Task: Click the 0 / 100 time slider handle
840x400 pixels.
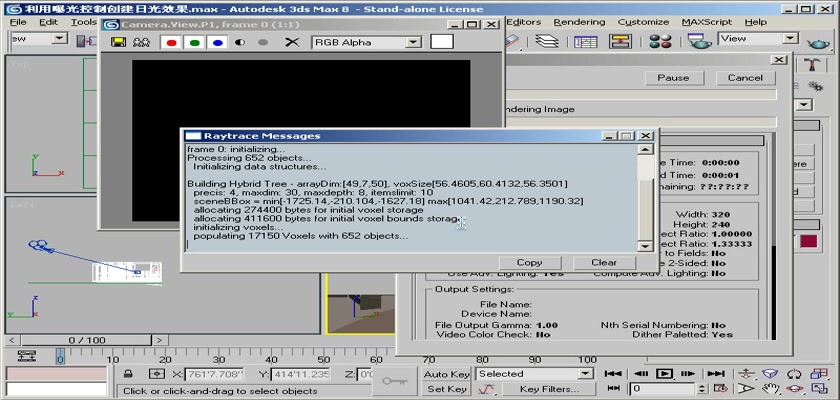Action: pyautogui.click(x=87, y=340)
